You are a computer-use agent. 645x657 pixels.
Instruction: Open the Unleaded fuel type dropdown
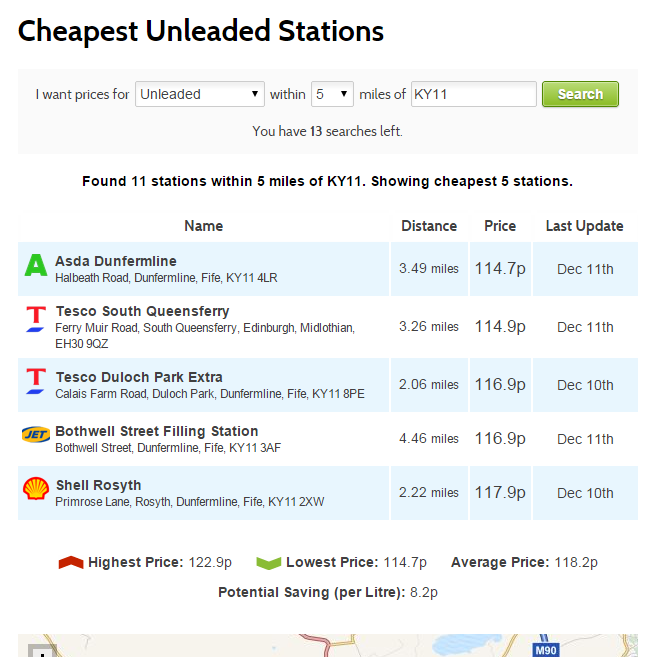pyautogui.click(x=199, y=94)
